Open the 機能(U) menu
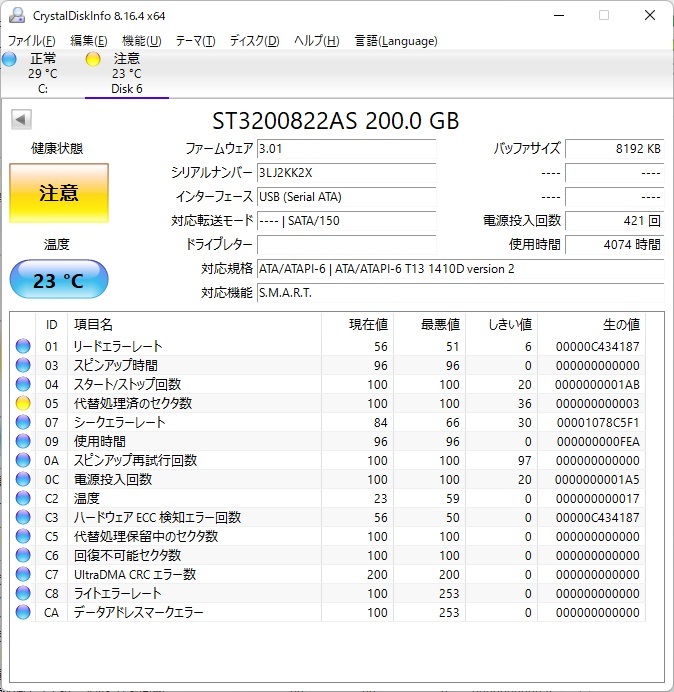 [x=142, y=41]
